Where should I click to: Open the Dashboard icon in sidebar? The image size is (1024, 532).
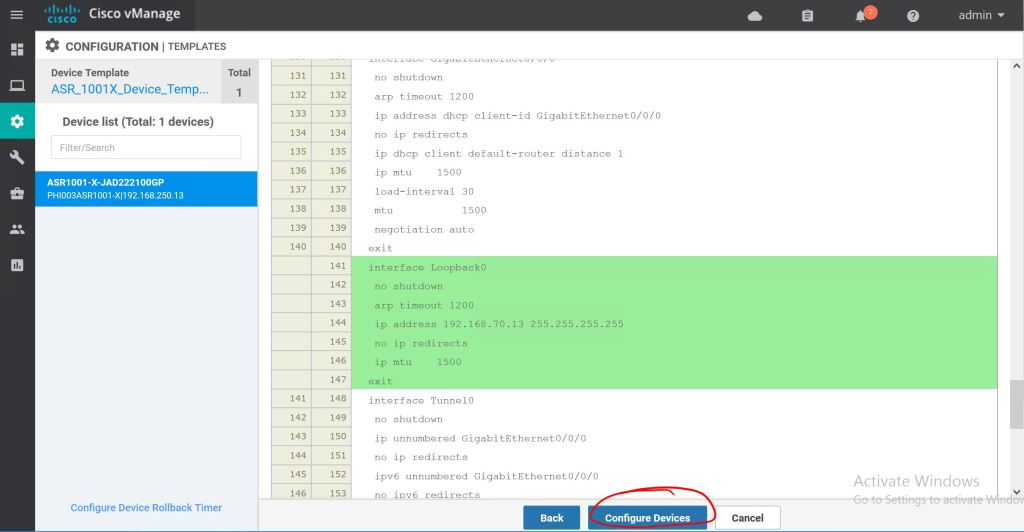tap(17, 49)
